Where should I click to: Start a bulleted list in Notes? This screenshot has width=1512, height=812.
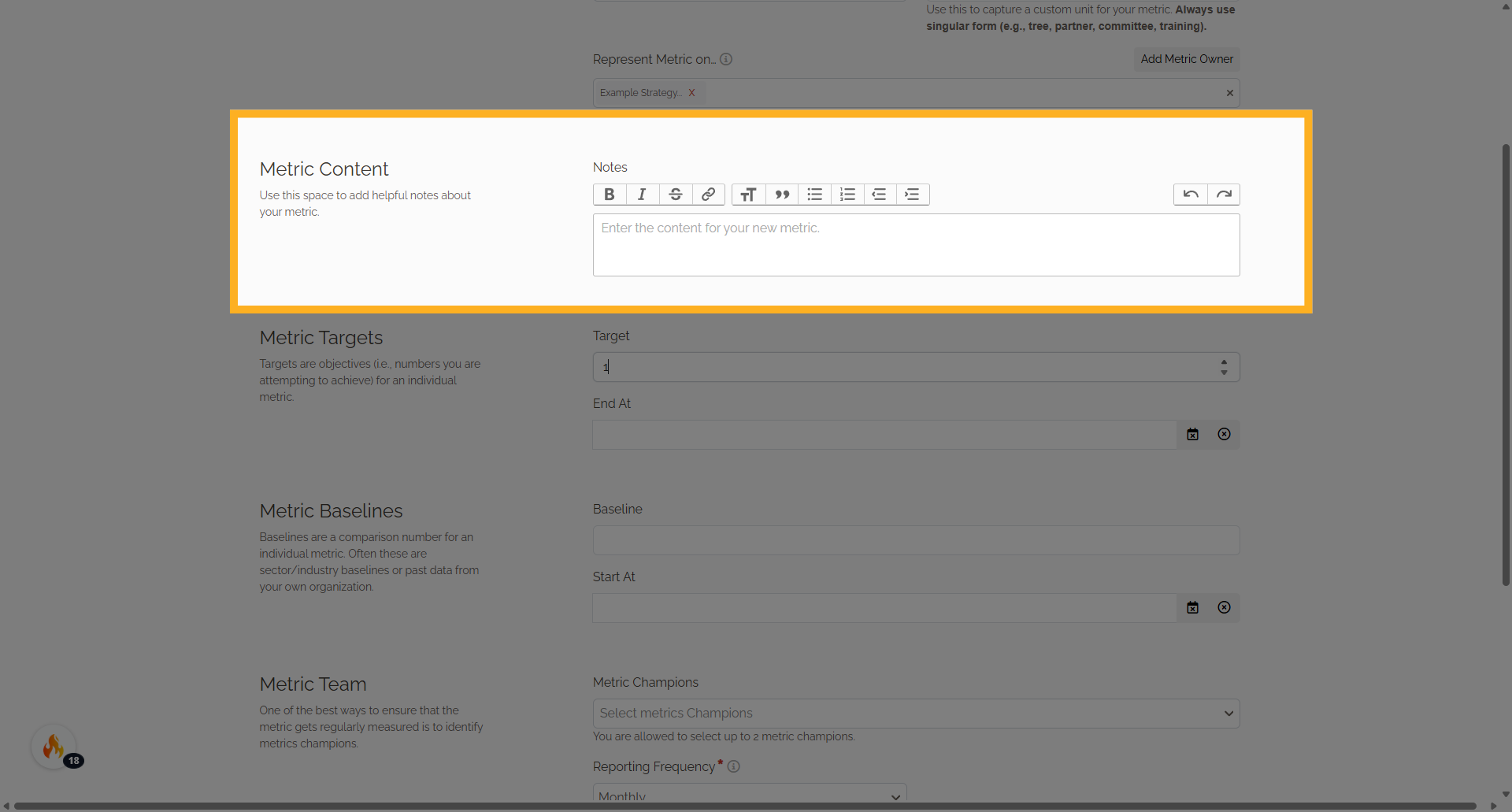click(814, 195)
